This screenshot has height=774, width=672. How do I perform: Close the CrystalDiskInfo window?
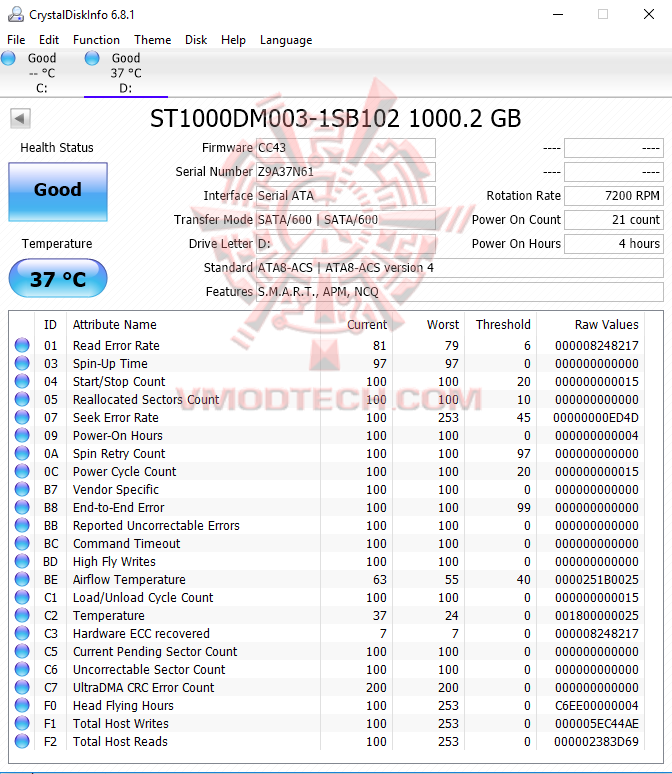(x=649, y=14)
